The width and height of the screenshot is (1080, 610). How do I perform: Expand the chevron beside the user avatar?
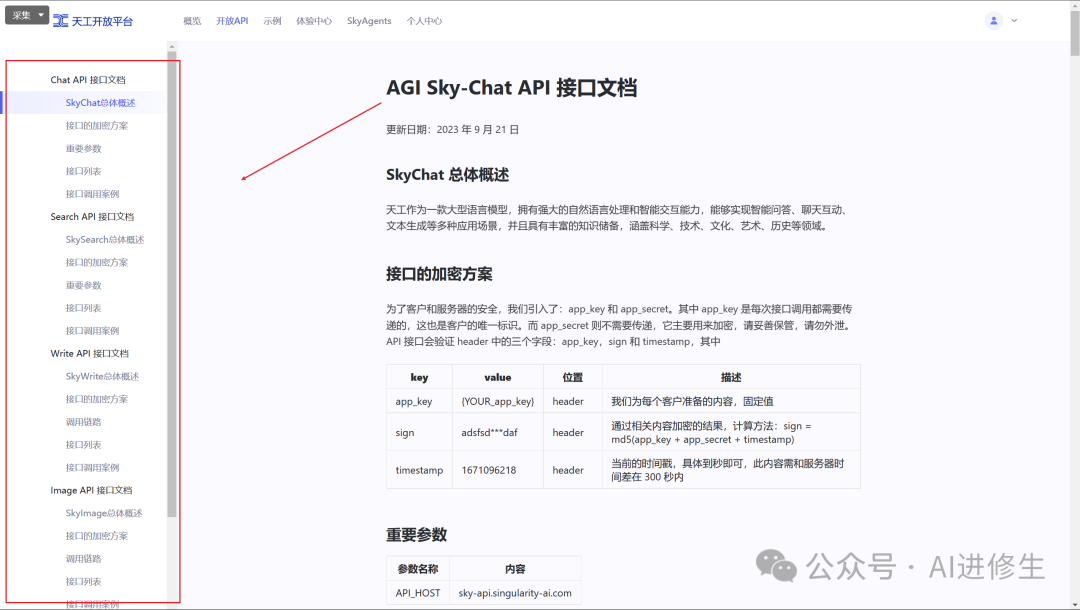pyautogui.click(x=1014, y=21)
